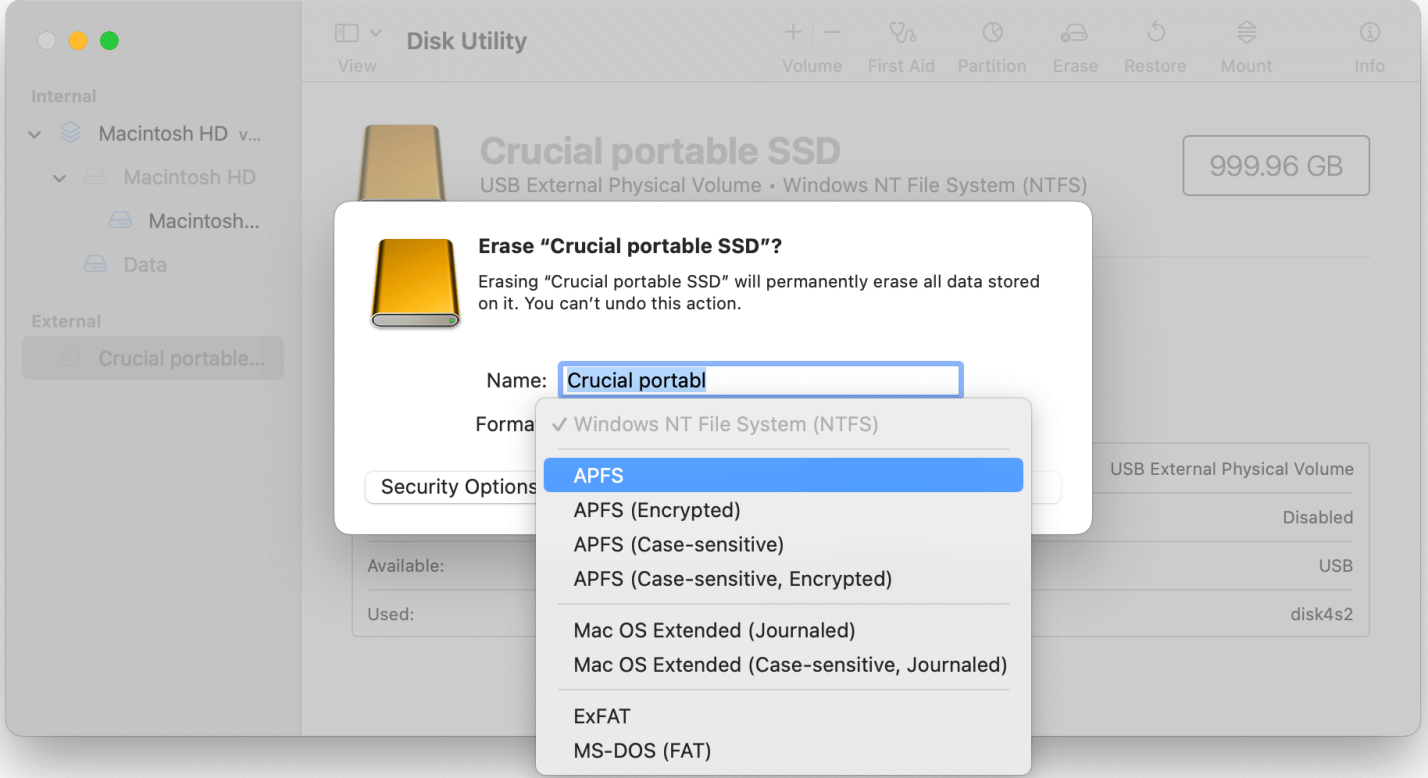The height and width of the screenshot is (778, 1428).
Task: Add a volume with the plus icon
Action: (x=793, y=31)
